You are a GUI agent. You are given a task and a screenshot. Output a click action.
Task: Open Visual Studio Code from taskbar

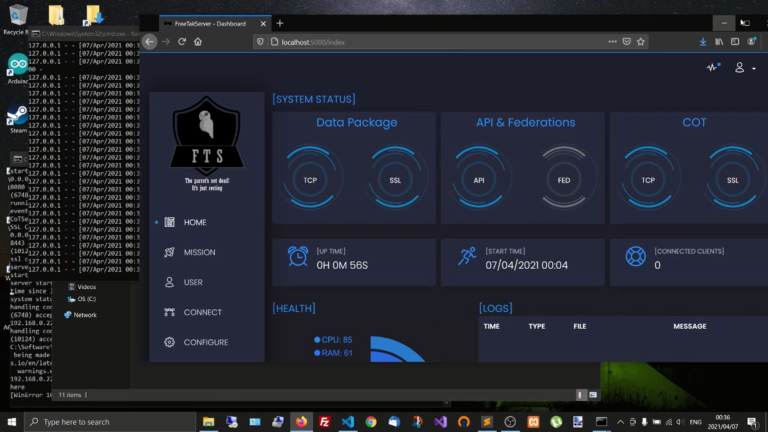click(x=348, y=422)
